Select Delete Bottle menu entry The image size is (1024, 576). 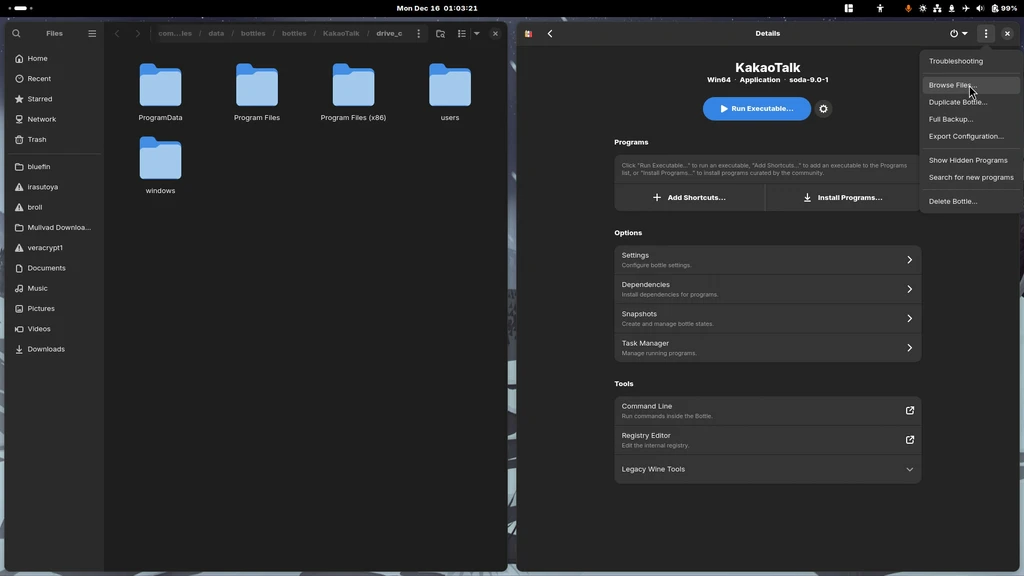coord(970,201)
